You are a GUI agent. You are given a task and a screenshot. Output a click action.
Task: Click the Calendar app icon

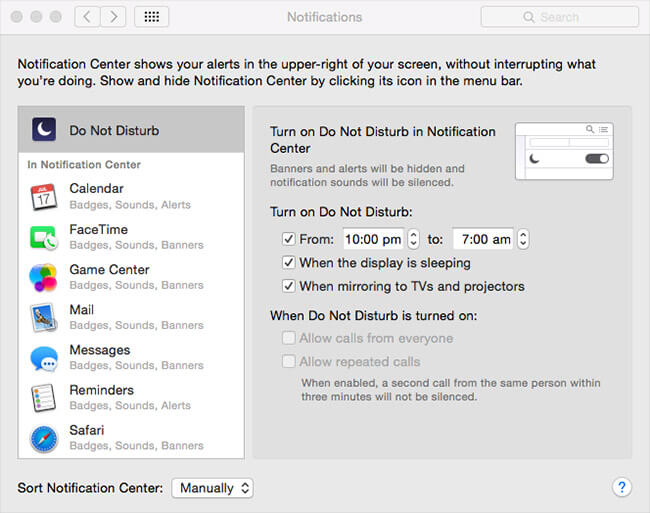[x=44, y=196]
